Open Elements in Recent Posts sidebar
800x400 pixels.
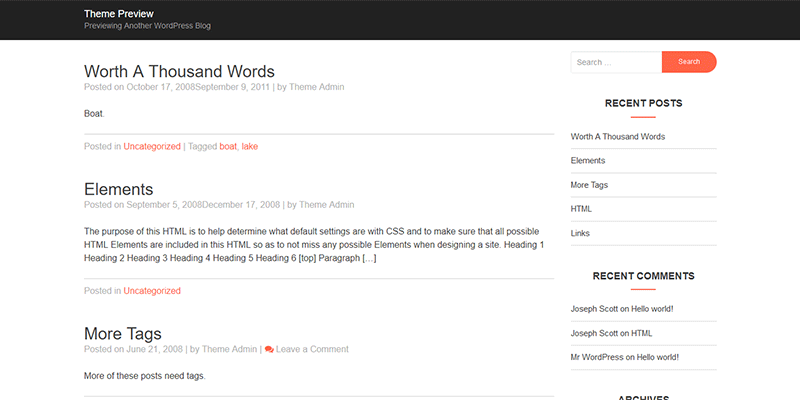point(588,160)
